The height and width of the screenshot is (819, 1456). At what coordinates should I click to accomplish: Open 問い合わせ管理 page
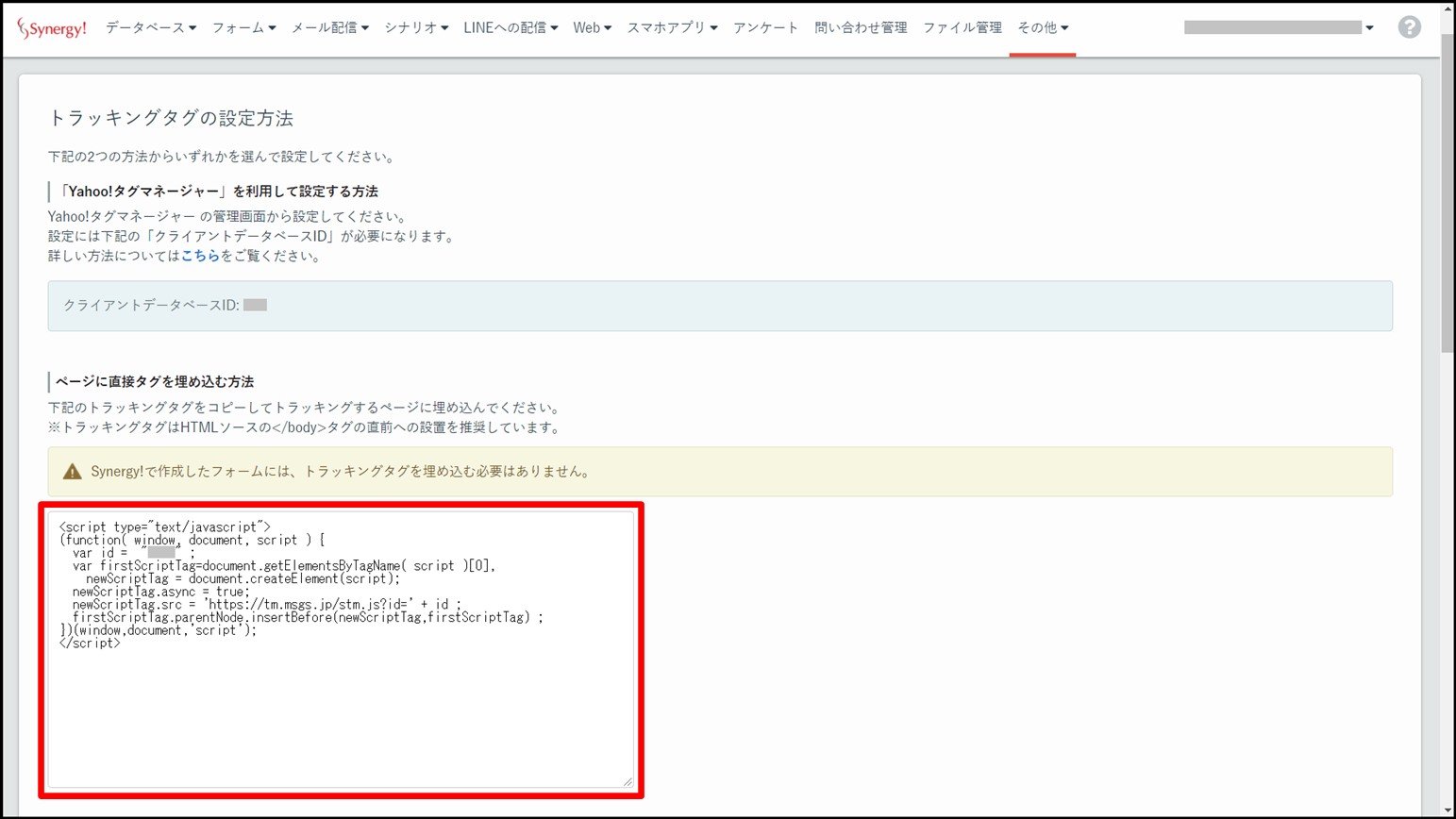click(x=860, y=28)
